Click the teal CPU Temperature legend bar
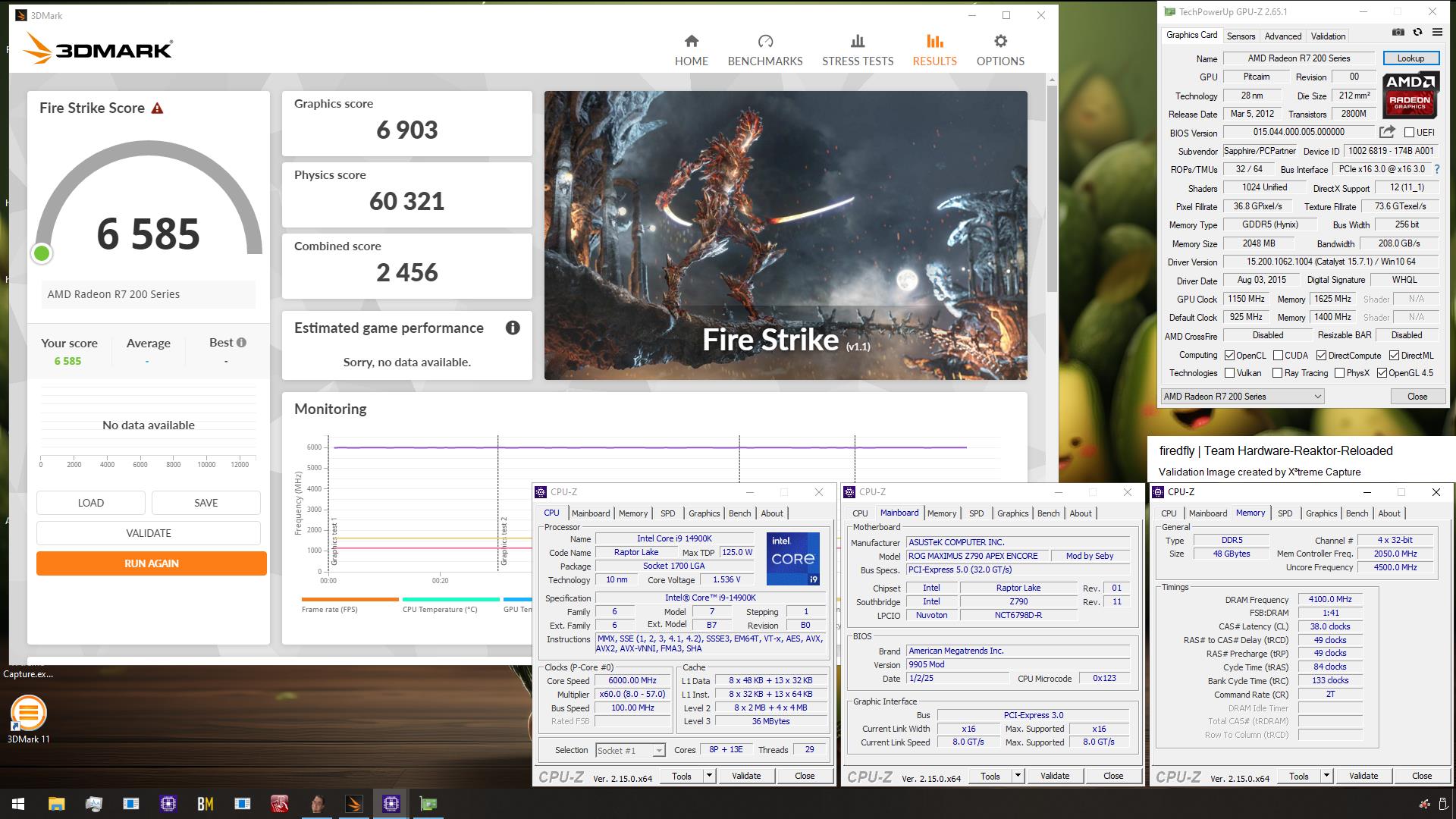Viewport: 1456px width, 819px height. [451, 599]
